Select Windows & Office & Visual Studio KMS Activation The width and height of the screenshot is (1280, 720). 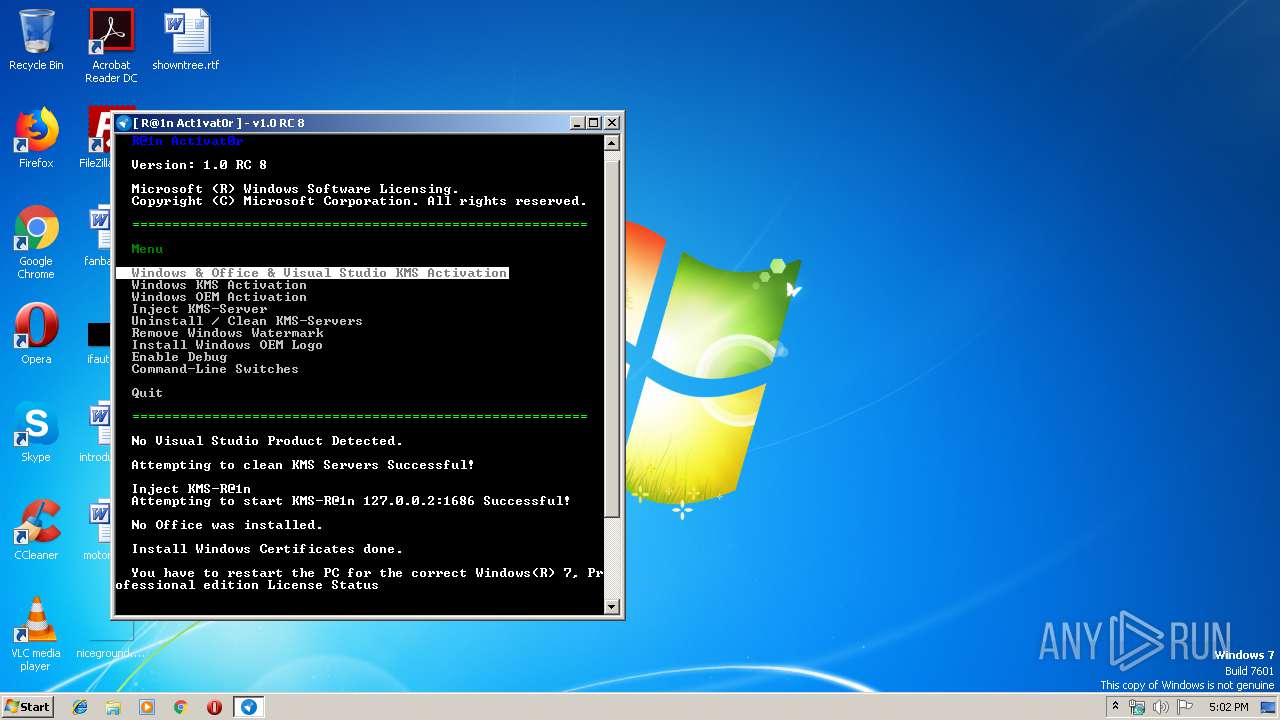[312, 273]
